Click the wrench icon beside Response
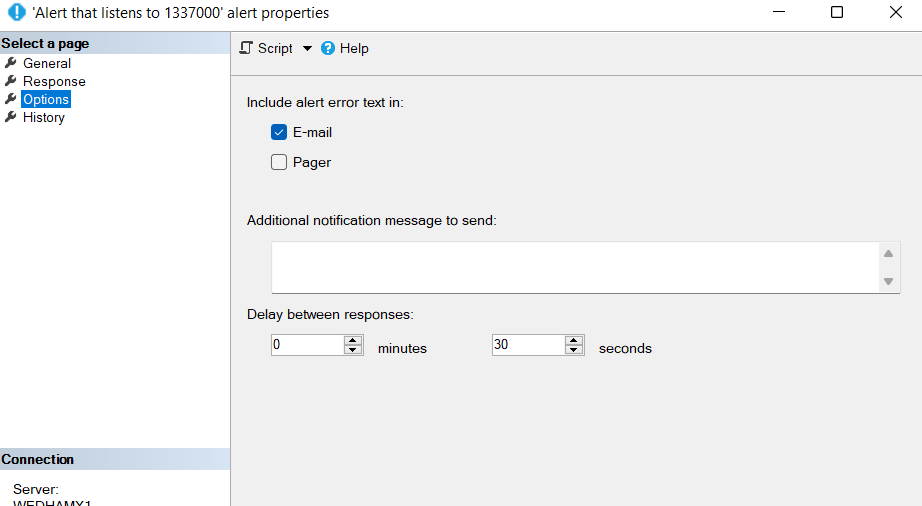This screenshot has width=922, height=506. [x=11, y=81]
